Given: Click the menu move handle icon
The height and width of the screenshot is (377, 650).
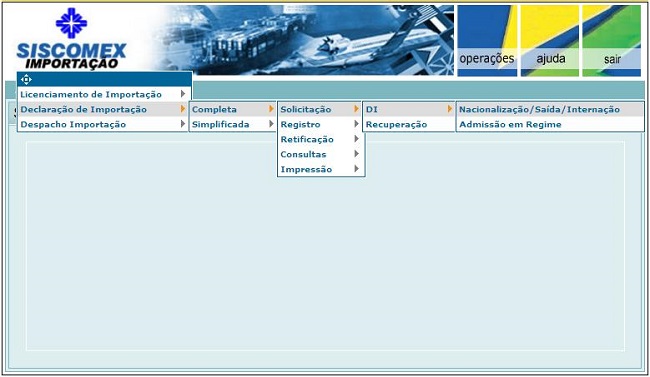Looking at the screenshot, I should [x=26, y=79].
